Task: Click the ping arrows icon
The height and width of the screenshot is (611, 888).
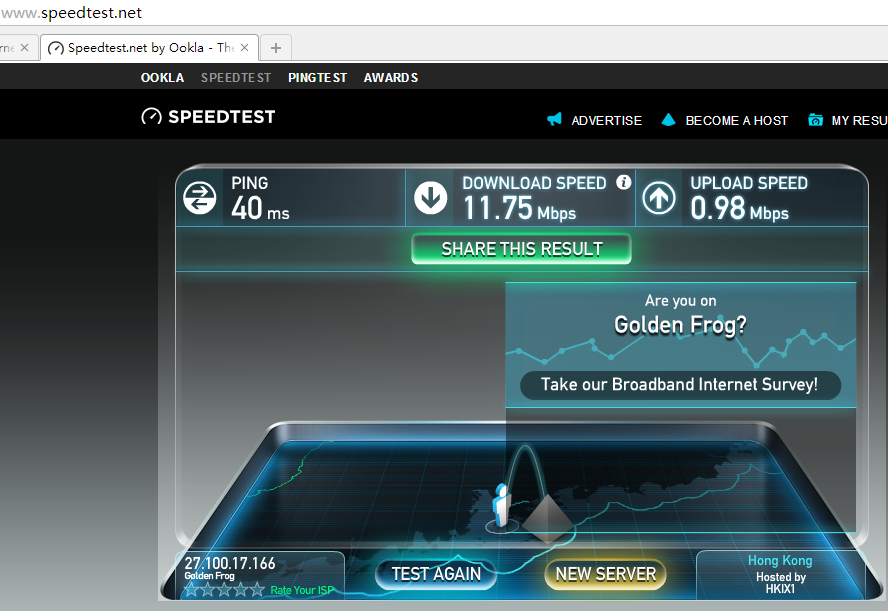Action: 199,198
